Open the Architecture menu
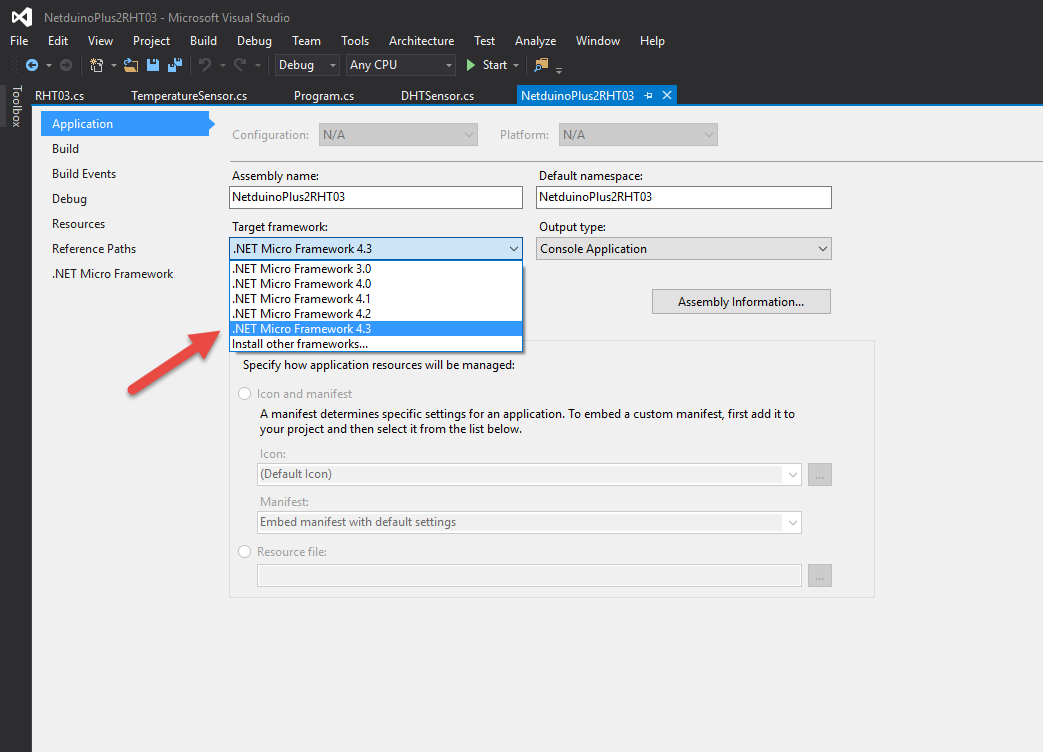This screenshot has height=752, width=1043. tap(422, 41)
